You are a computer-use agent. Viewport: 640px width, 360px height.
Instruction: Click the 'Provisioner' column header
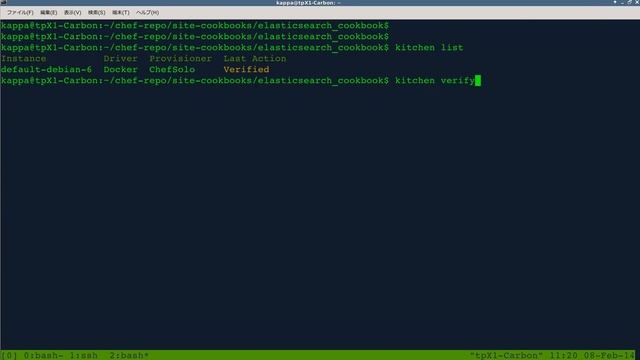coord(180,58)
